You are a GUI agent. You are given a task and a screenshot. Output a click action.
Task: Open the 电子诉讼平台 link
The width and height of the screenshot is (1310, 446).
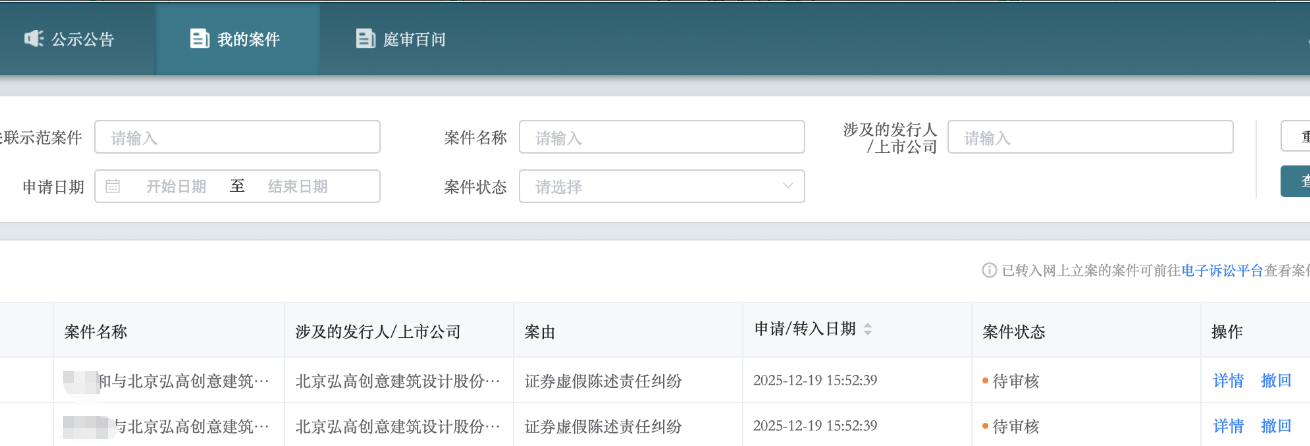1222,270
